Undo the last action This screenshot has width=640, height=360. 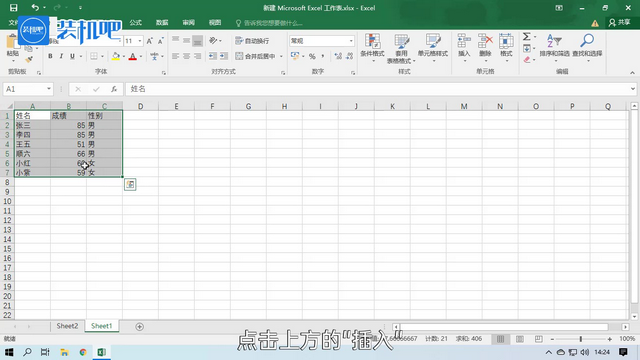pyautogui.click(x=35, y=8)
